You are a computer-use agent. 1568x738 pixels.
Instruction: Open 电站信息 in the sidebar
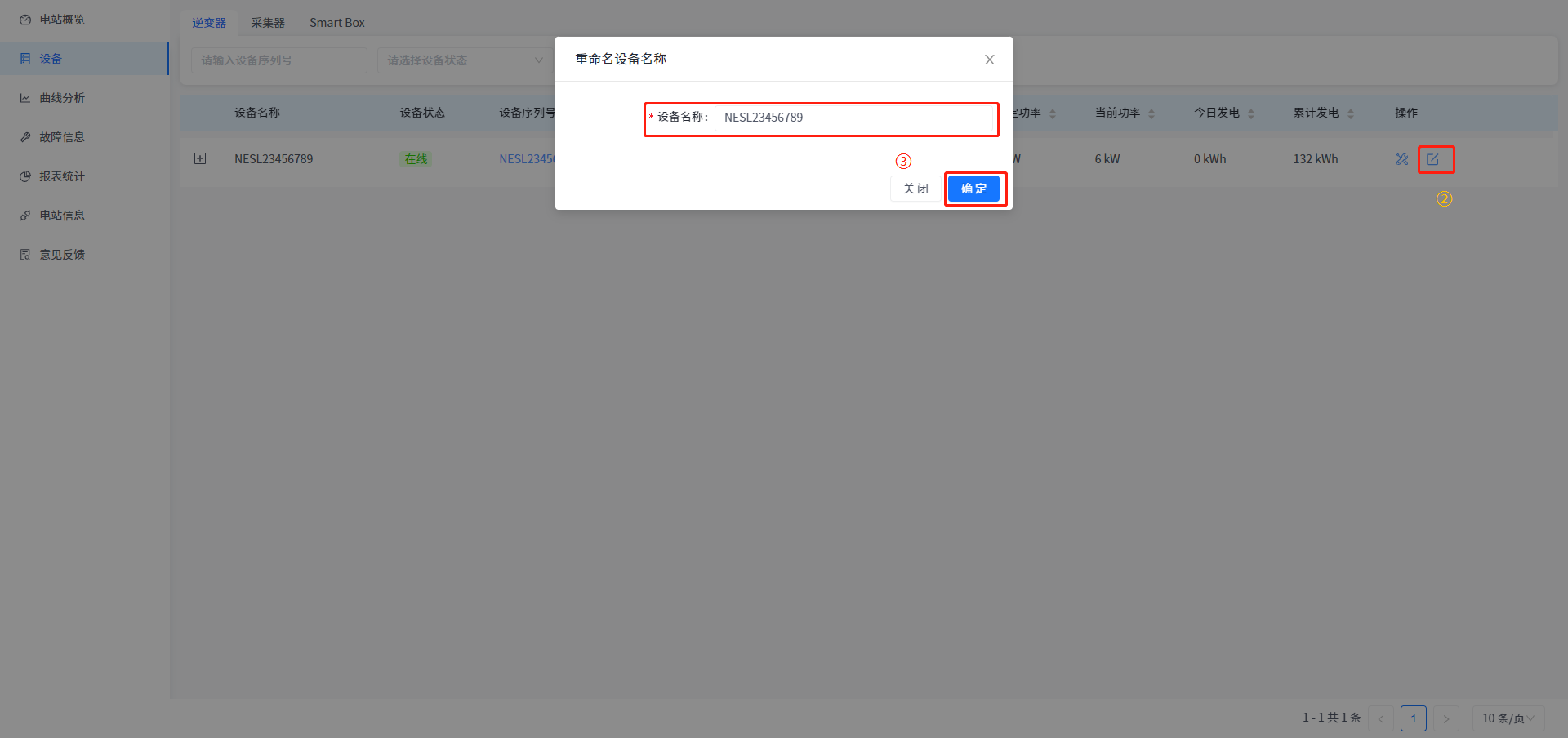[62, 216]
